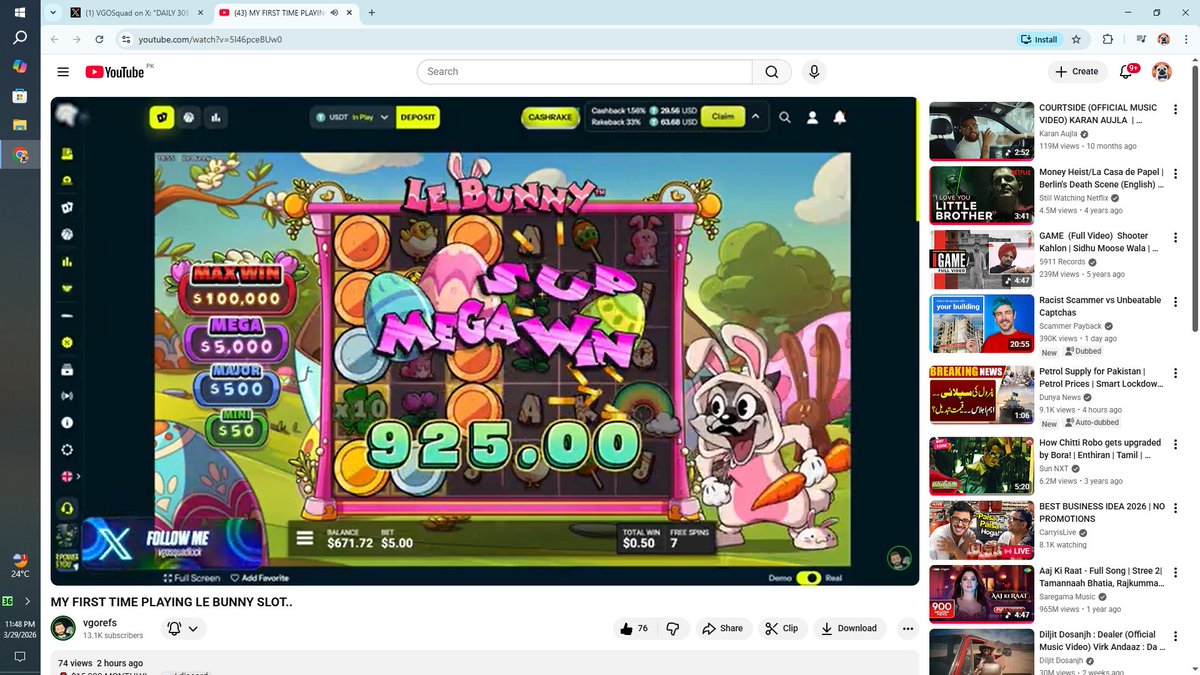This screenshot has height=675, width=1200.
Task: Open a new Chrome tab with plus
Action: [x=372, y=13]
